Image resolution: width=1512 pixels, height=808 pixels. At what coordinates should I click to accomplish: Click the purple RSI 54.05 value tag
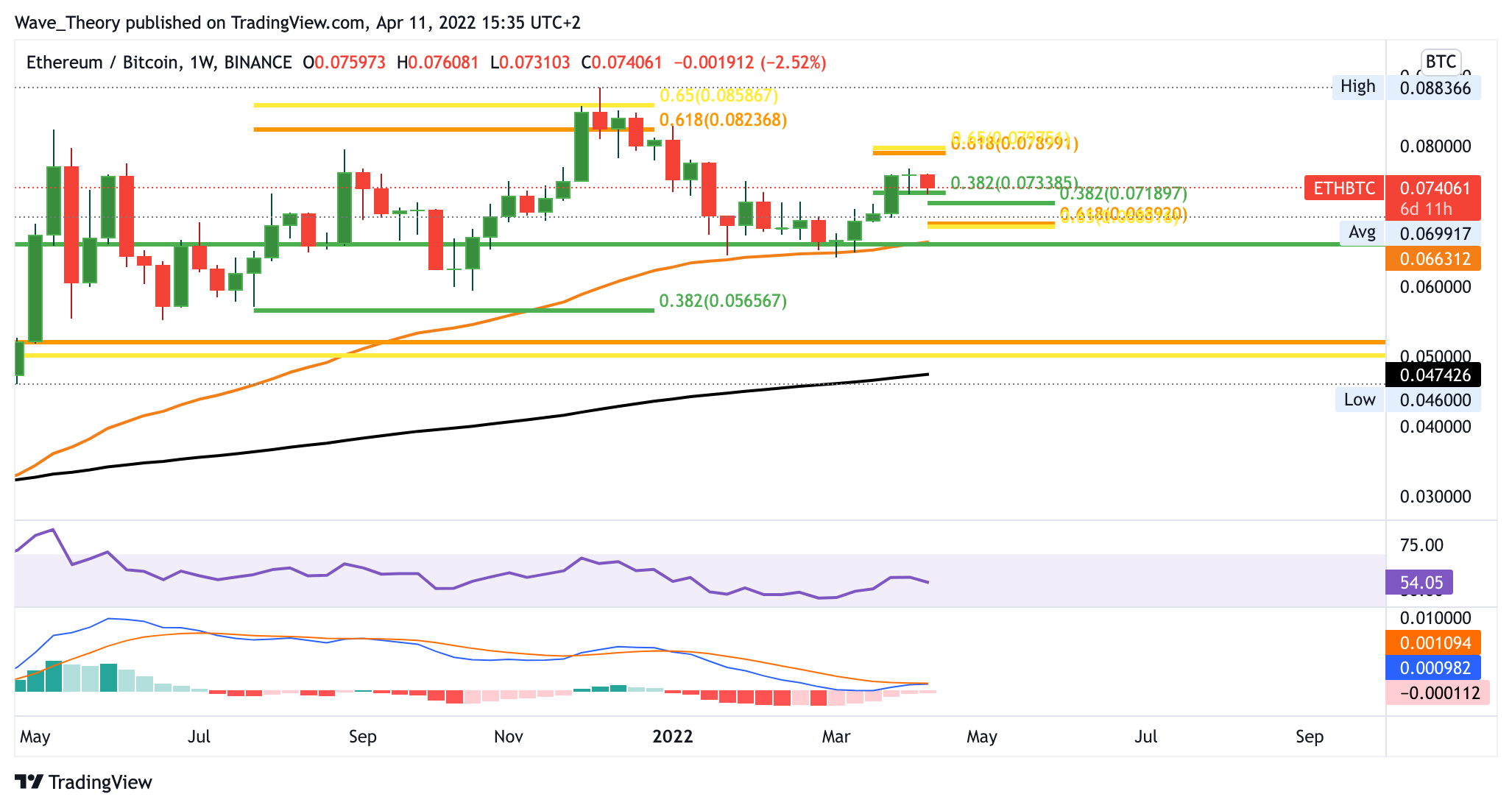coord(1420,583)
